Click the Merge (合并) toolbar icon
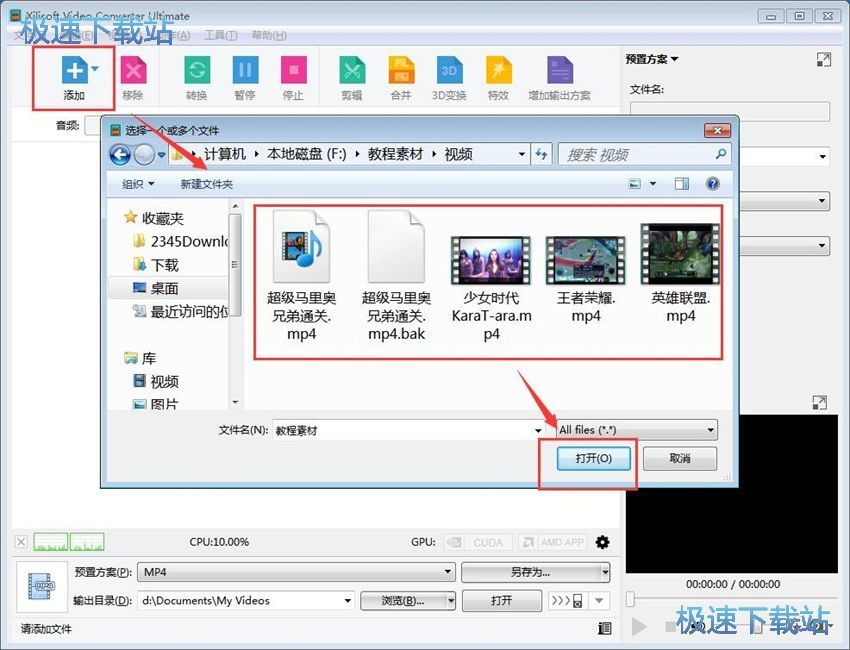 coord(401,70)
